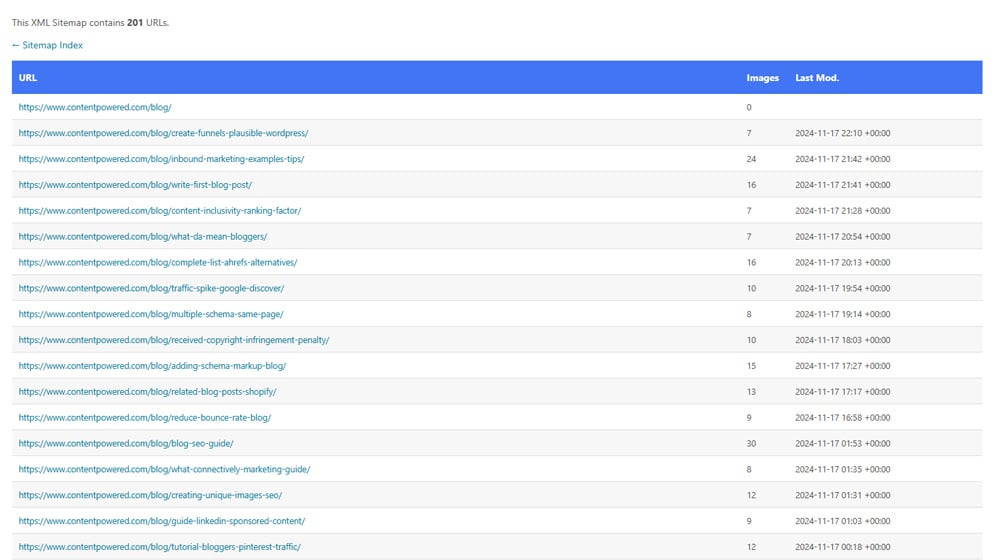Viewport: 1000px width, 560px height.
Task: Open the what-connectively-marketing-guide URL
Action: (165, 469)
